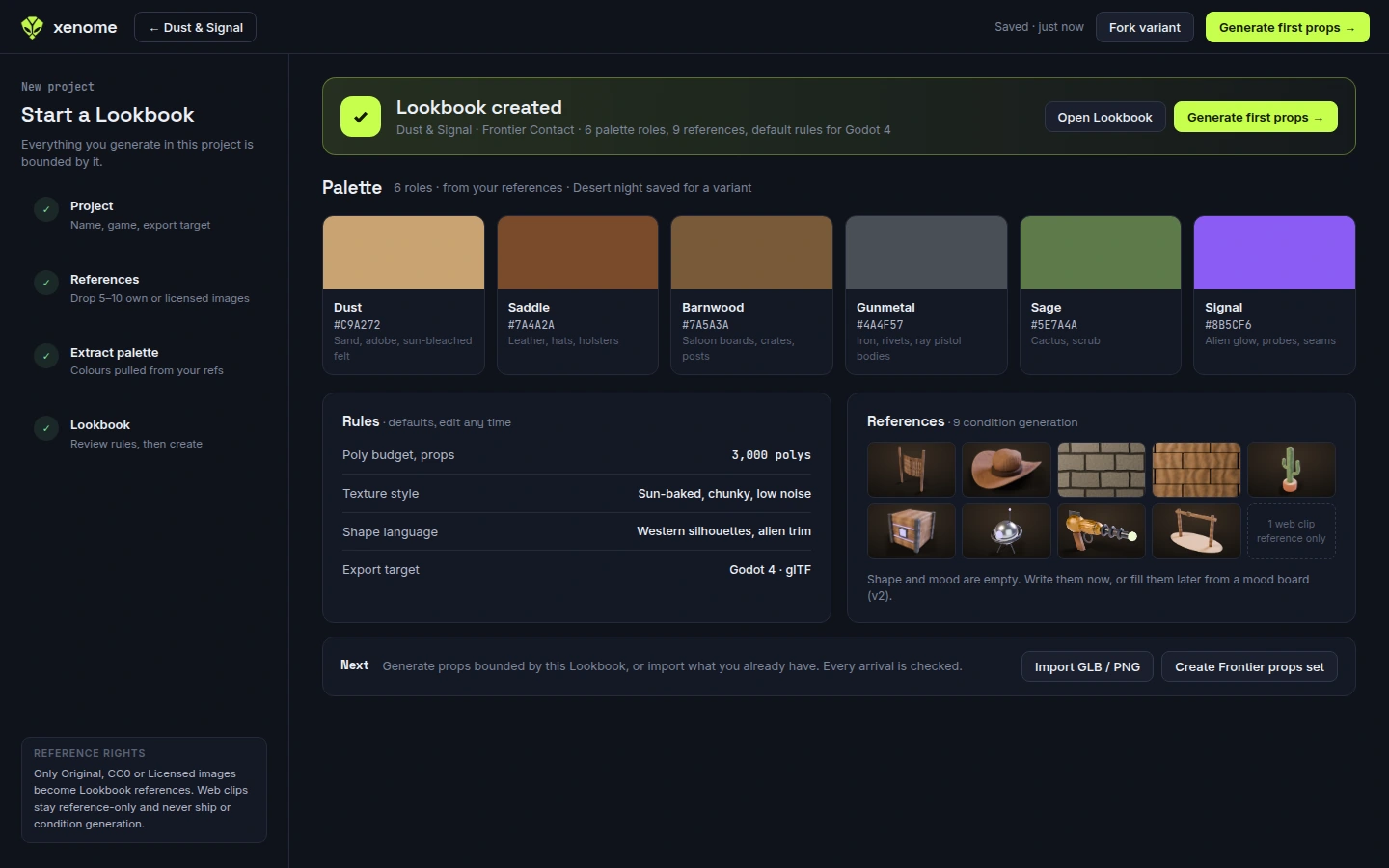Select the Barnwood color swatch
The image size is (1389, 868).
coord(751,253)
